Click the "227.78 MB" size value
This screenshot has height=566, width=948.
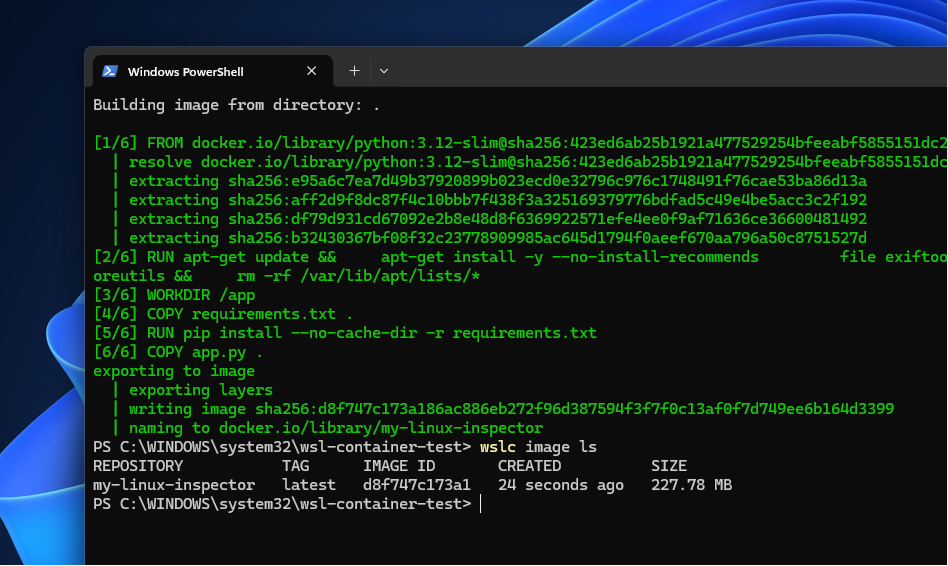point(692,485)
